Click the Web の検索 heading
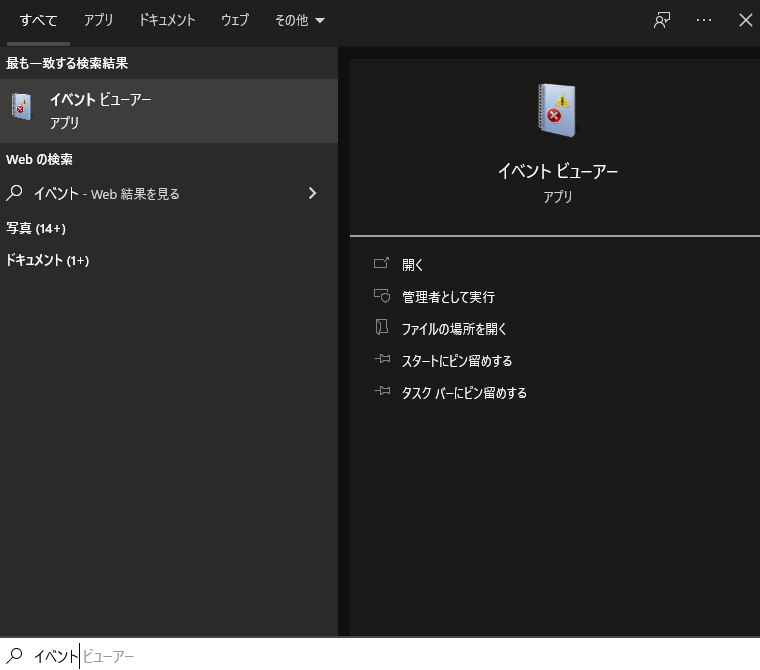Viewport: 760px width, 670px height. tap(39, 160)
